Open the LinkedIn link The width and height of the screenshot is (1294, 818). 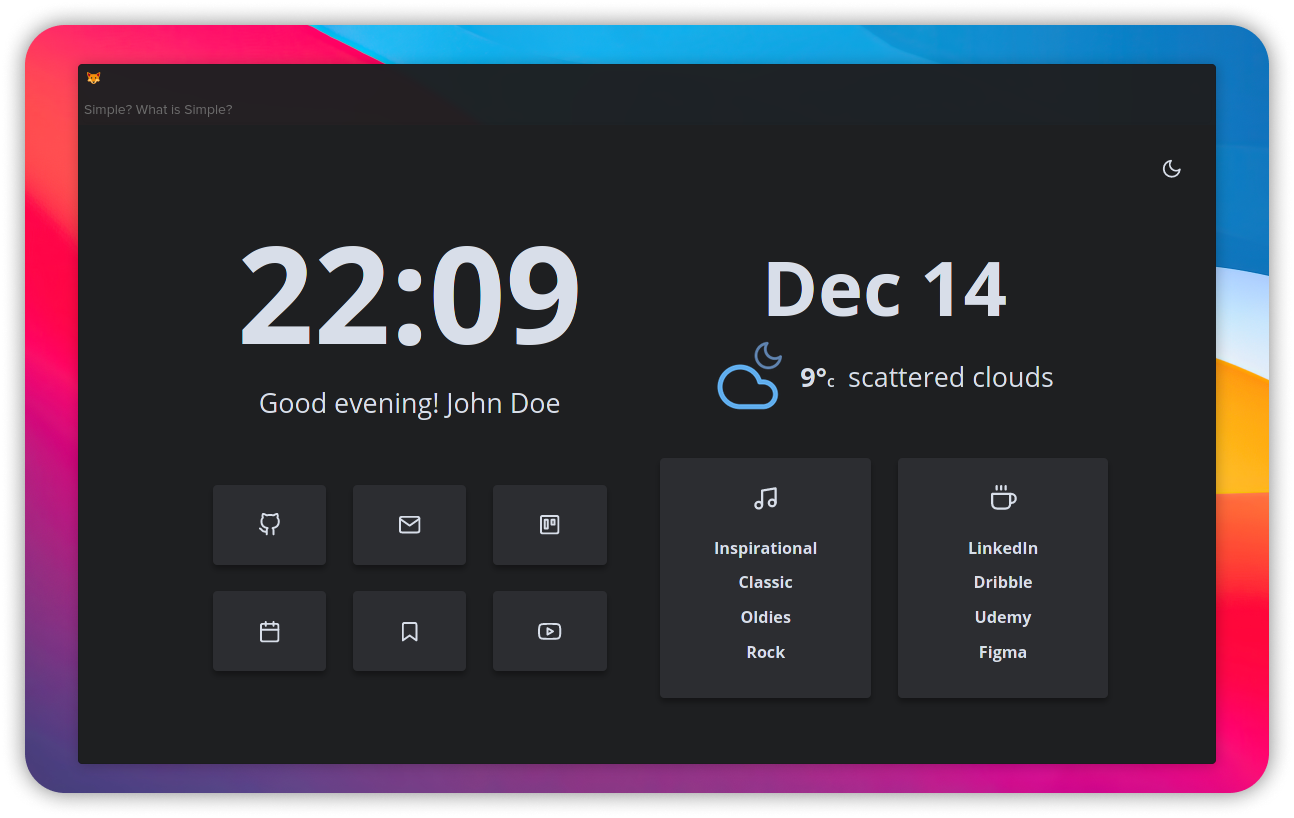point(1003,548)
